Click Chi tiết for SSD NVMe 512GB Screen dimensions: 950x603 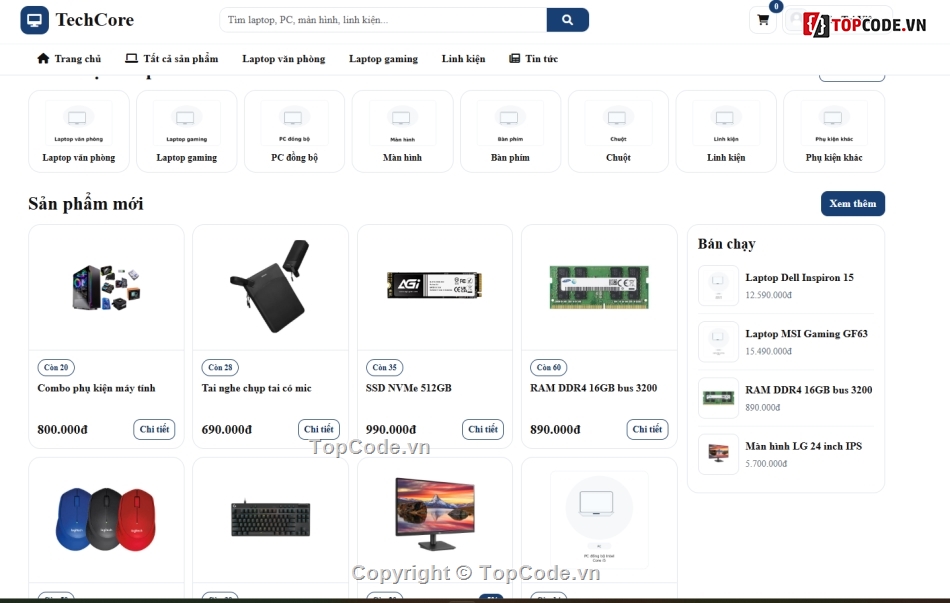(x=483, y=429)
